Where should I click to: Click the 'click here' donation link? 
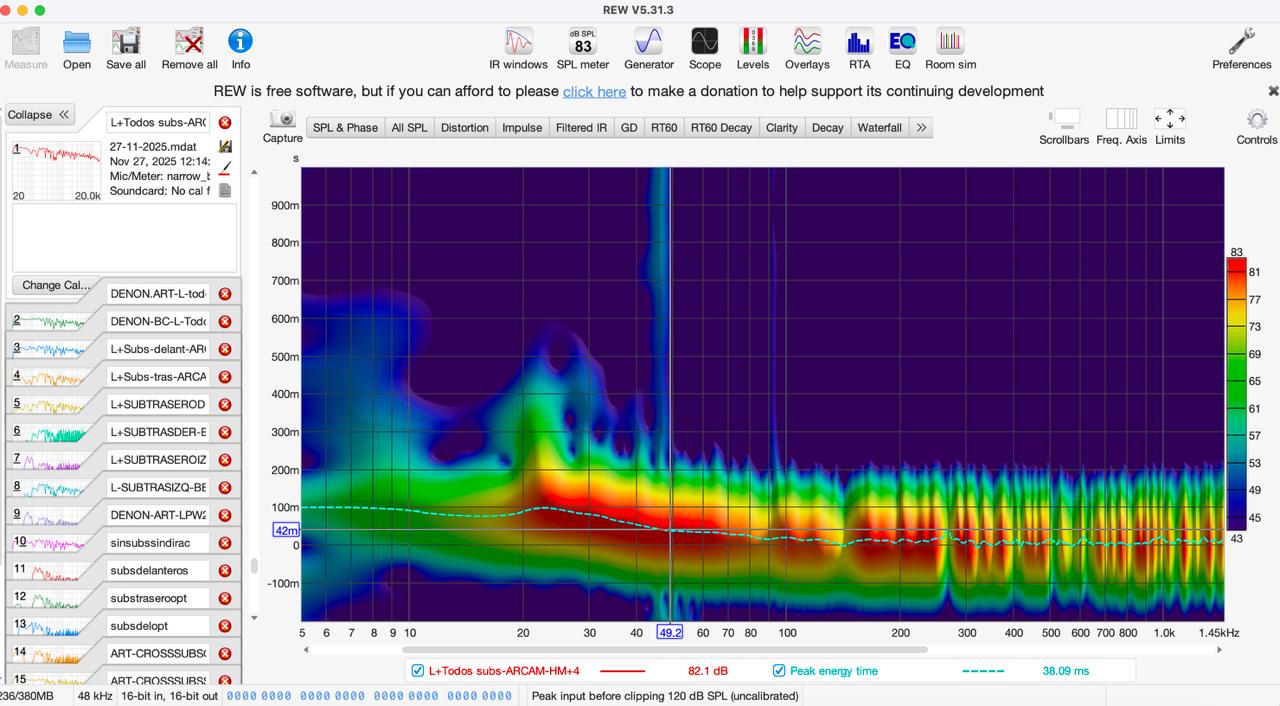click(594, 91)
